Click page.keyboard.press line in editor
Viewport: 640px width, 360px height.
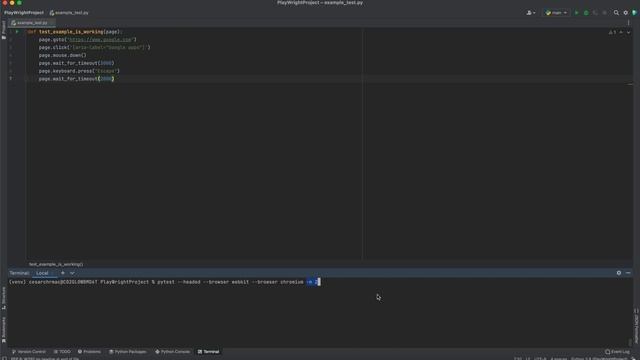[x=79, y=71]
